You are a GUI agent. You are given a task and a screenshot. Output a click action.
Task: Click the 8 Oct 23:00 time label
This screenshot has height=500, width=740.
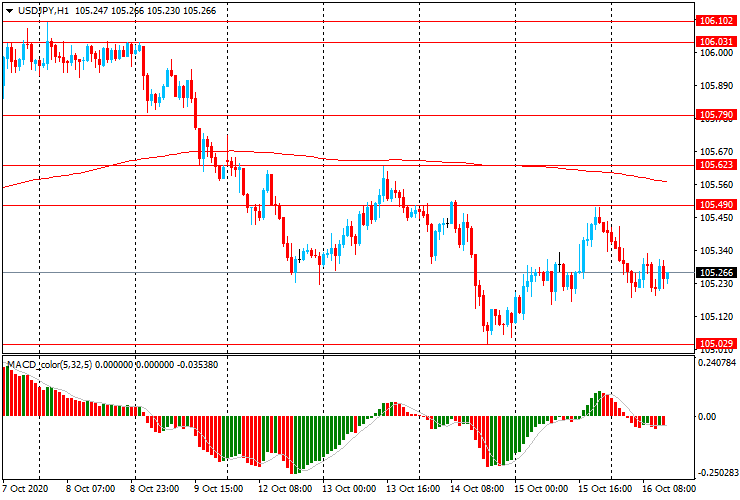point(154,488)
